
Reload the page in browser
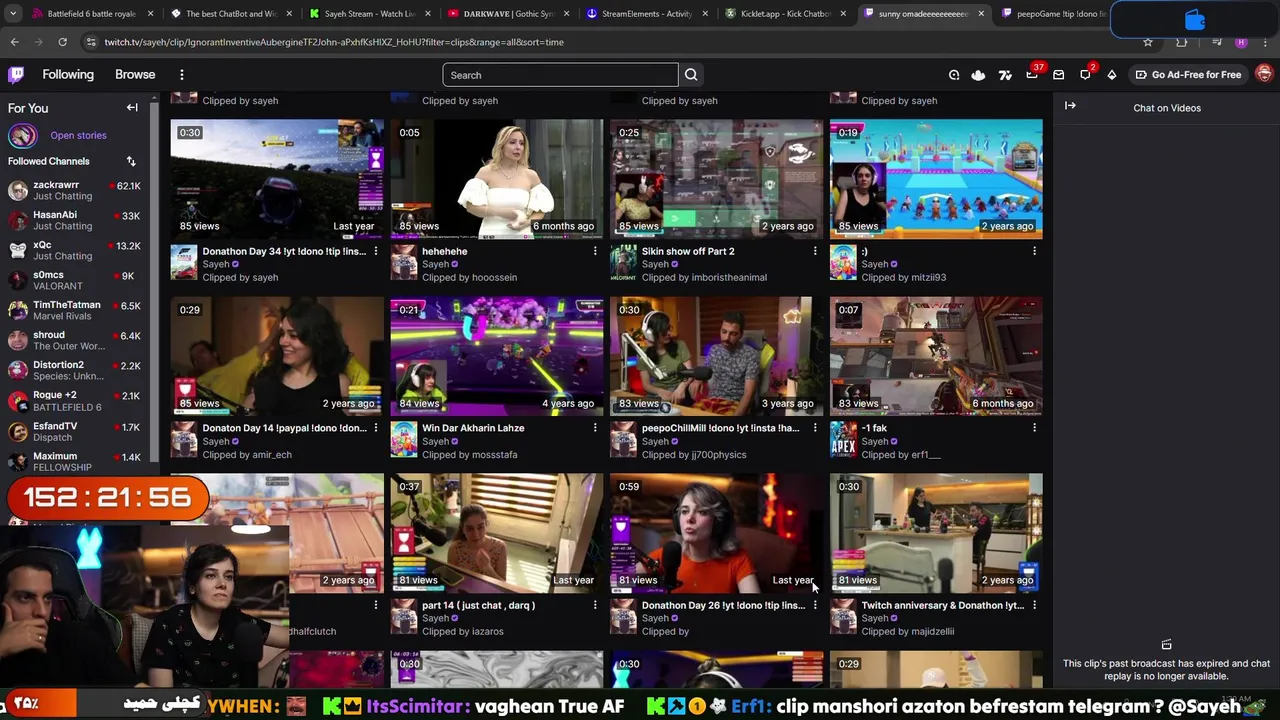click(x=62, y=42)
